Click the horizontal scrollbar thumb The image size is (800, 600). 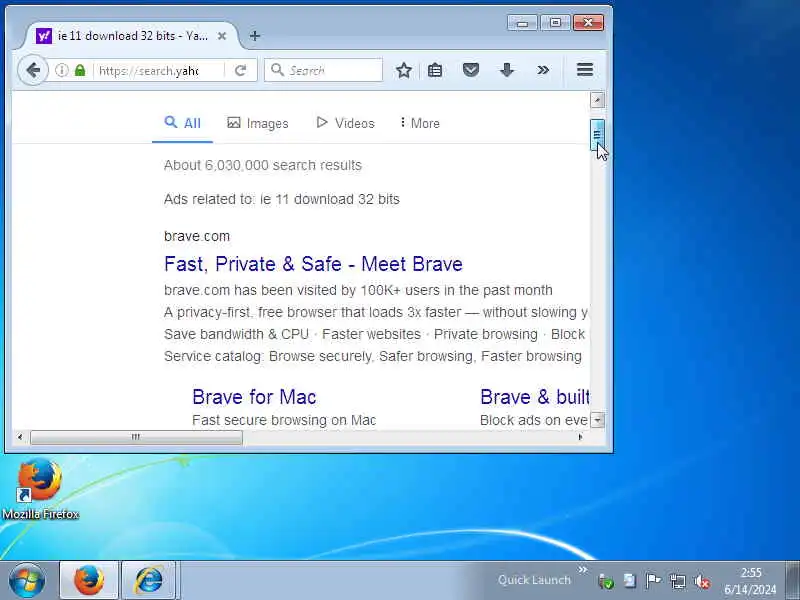pos(136,437)
